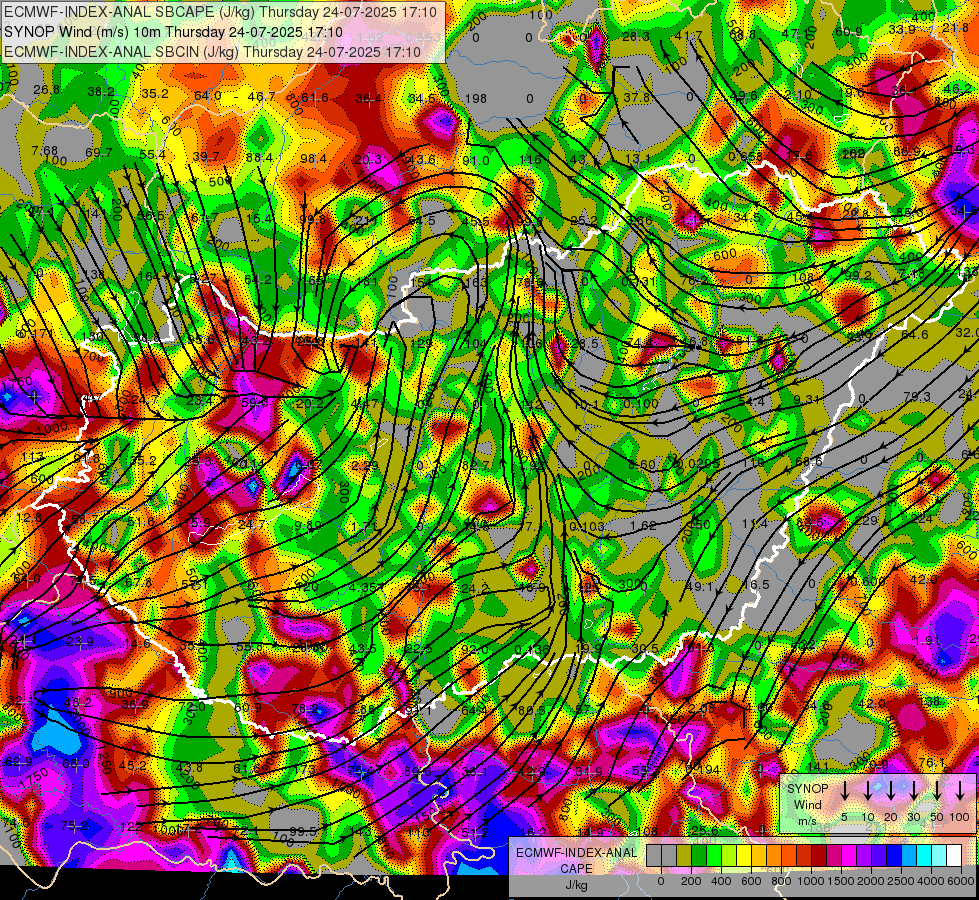Image resolution: width=979 pixels, height=900 pixels.
Task: Click the '64.2' value on the map
Action: pos(257,279)
